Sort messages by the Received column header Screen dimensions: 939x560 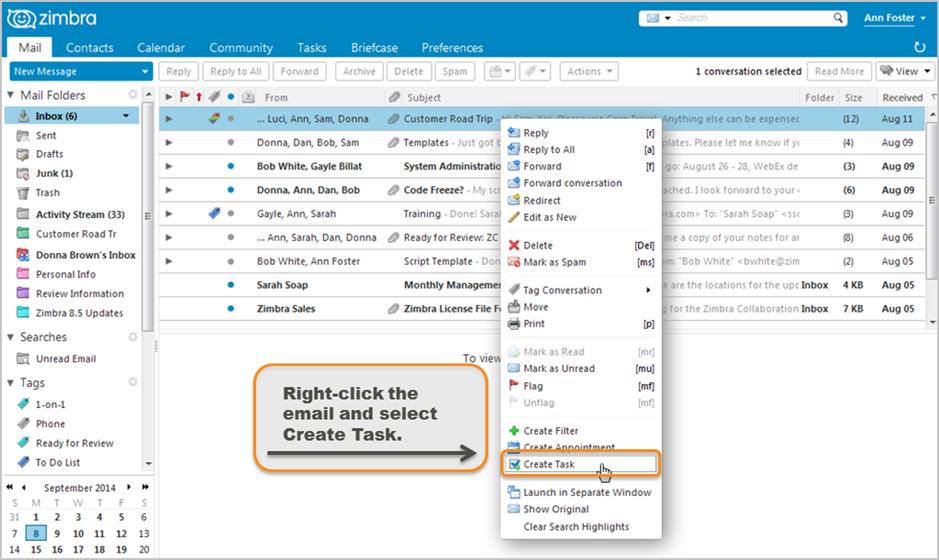[x=901, y=97]
